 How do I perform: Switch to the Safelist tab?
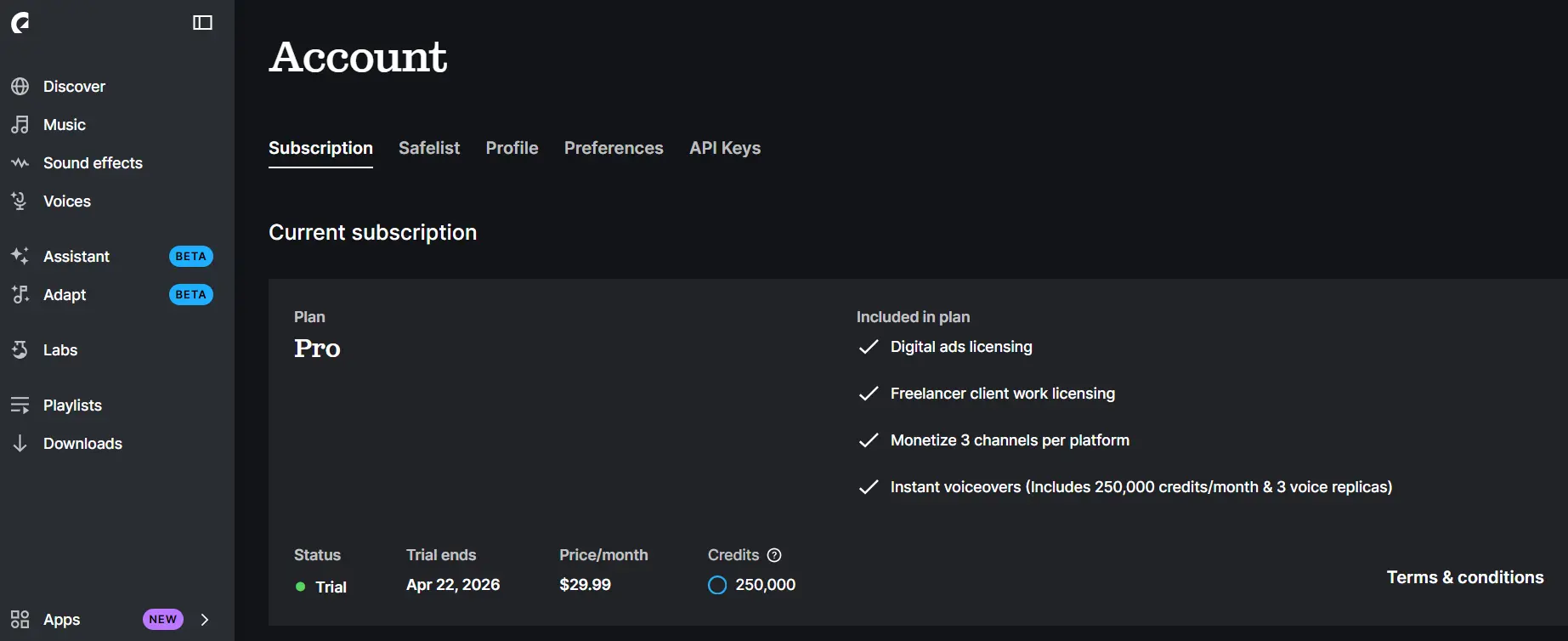click(x=429, y=148)
